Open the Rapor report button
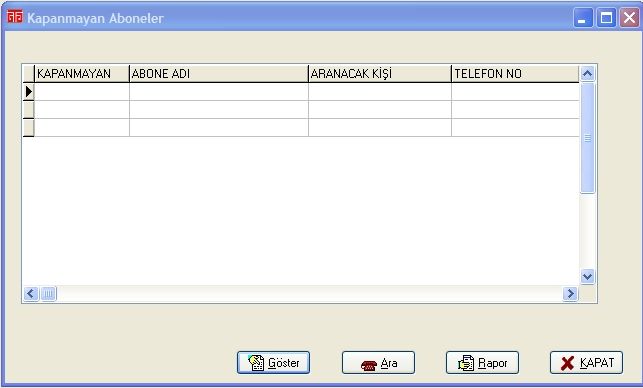Viewport: 643px width, 388px height. coord(482,363)
